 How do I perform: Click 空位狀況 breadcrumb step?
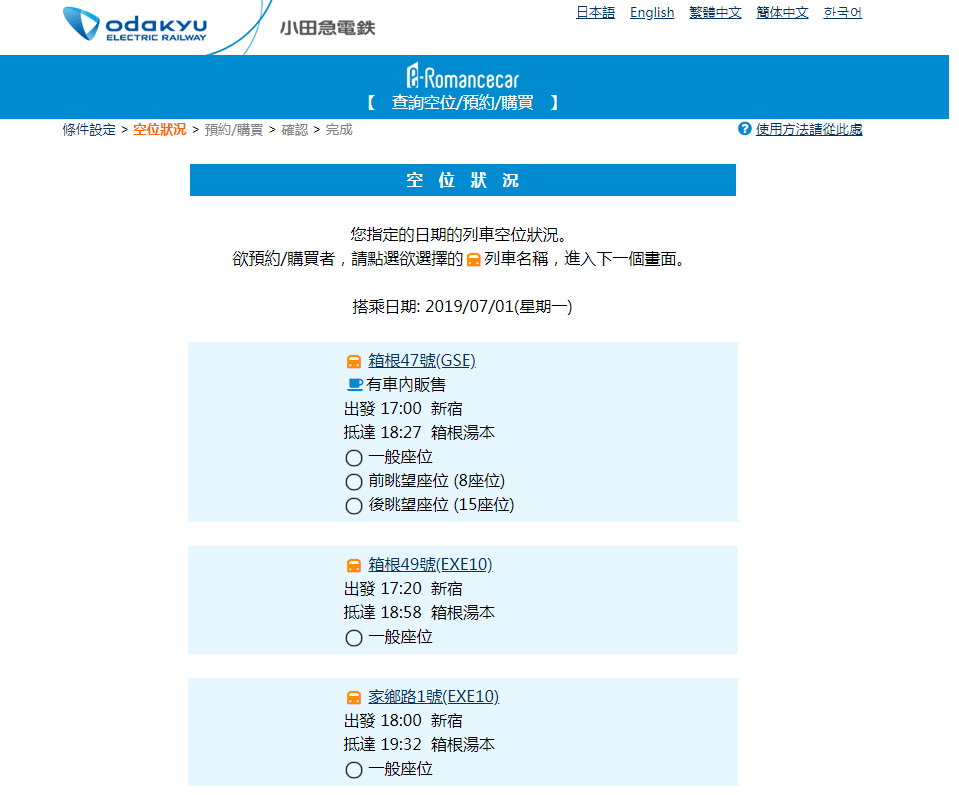pyautogui.click(x=160, y=130)
